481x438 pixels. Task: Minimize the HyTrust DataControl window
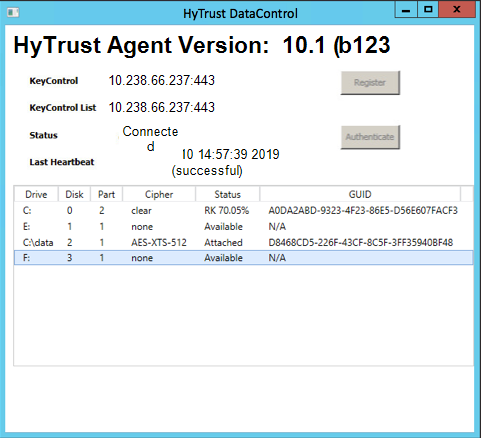[406, 10]
